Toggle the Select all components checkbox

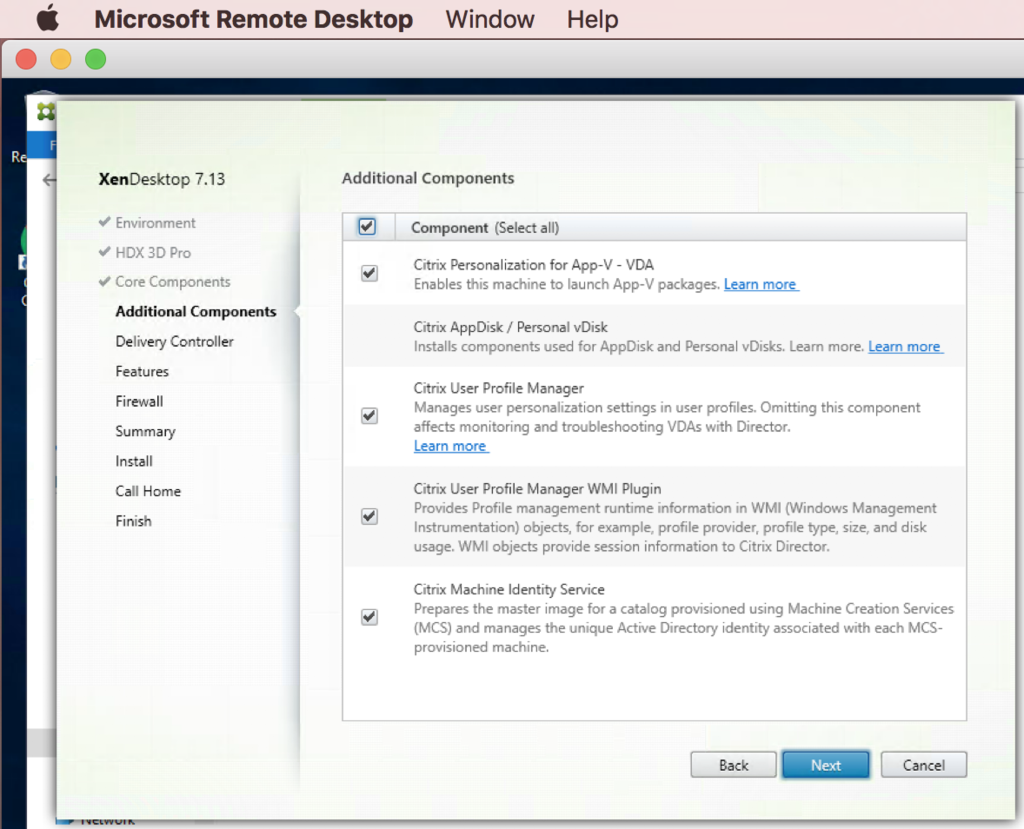point(367,227)
